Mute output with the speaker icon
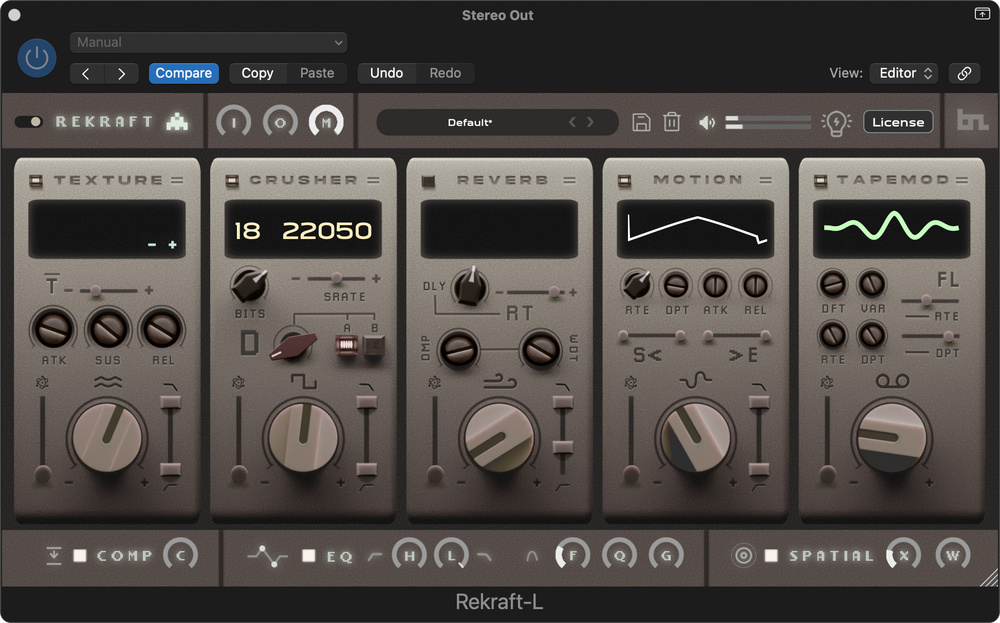 pyautogui.click(x=708, y=122)
